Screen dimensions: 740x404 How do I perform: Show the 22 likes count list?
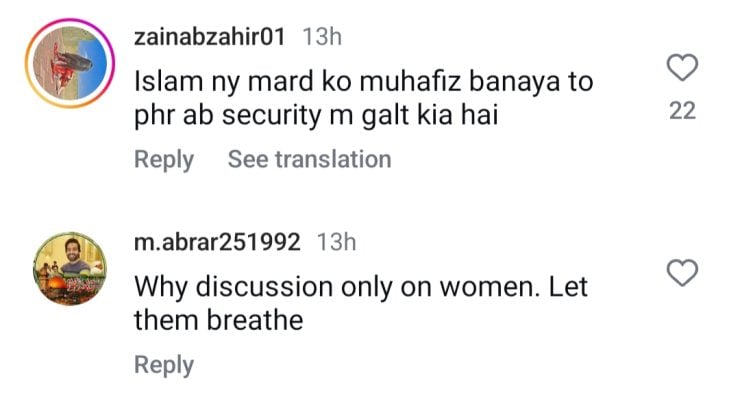[x=682, y=112]
